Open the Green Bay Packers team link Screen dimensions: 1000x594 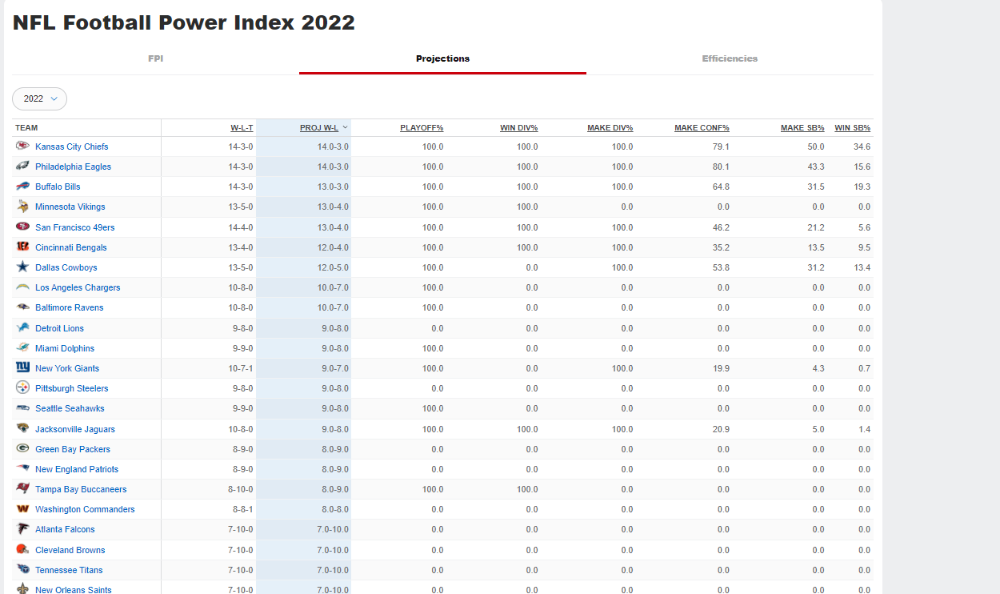73,449
